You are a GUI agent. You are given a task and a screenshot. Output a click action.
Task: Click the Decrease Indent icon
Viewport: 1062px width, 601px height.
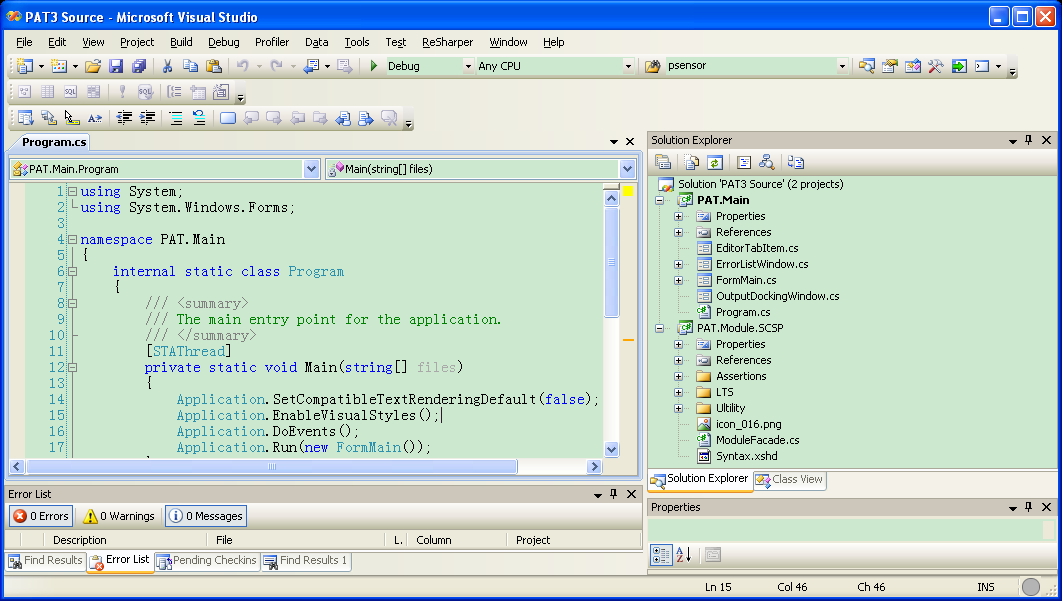click(x=124, y=118)
